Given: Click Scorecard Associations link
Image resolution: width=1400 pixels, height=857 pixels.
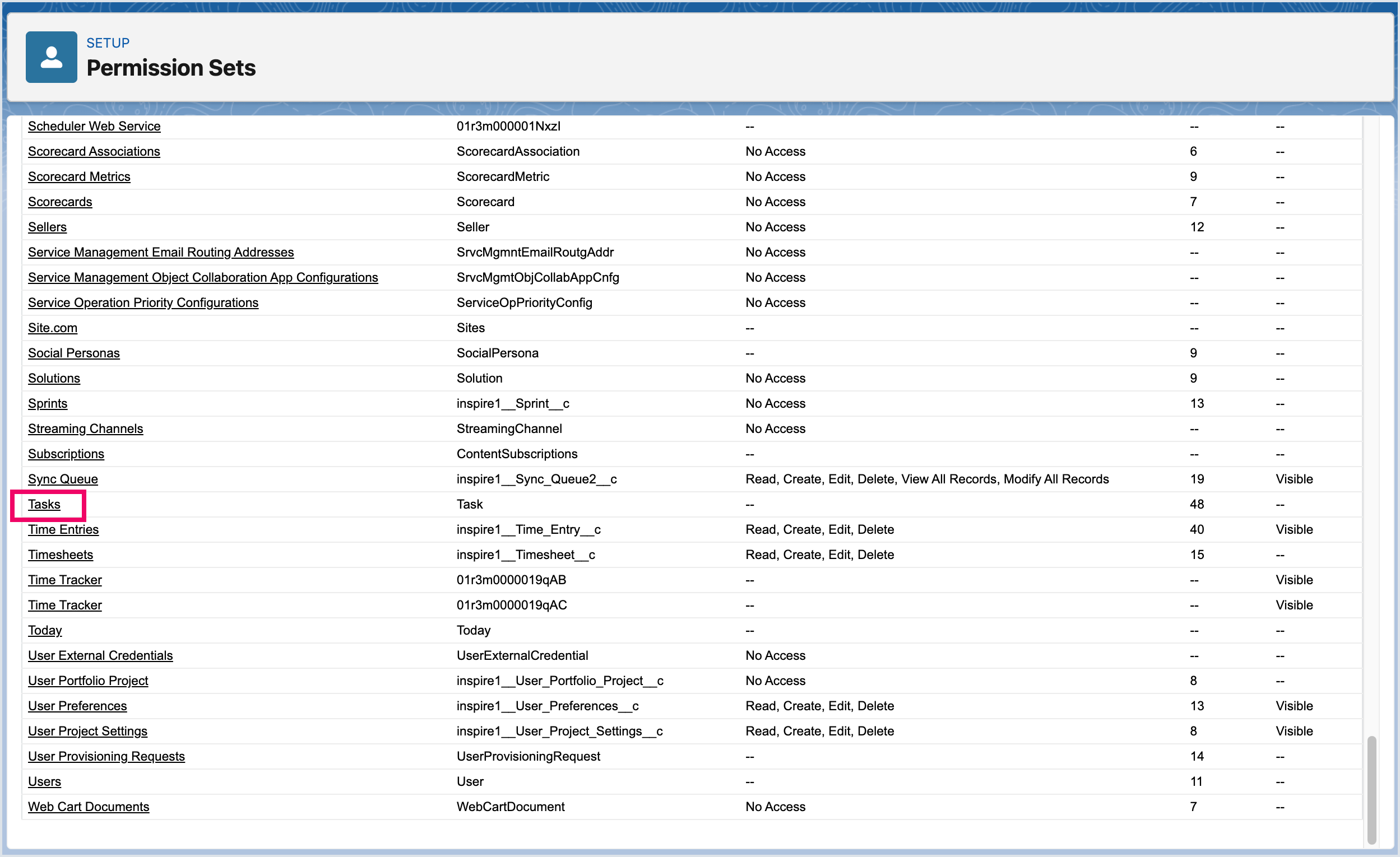Looking at the screenshot, I should coord(94,151).
